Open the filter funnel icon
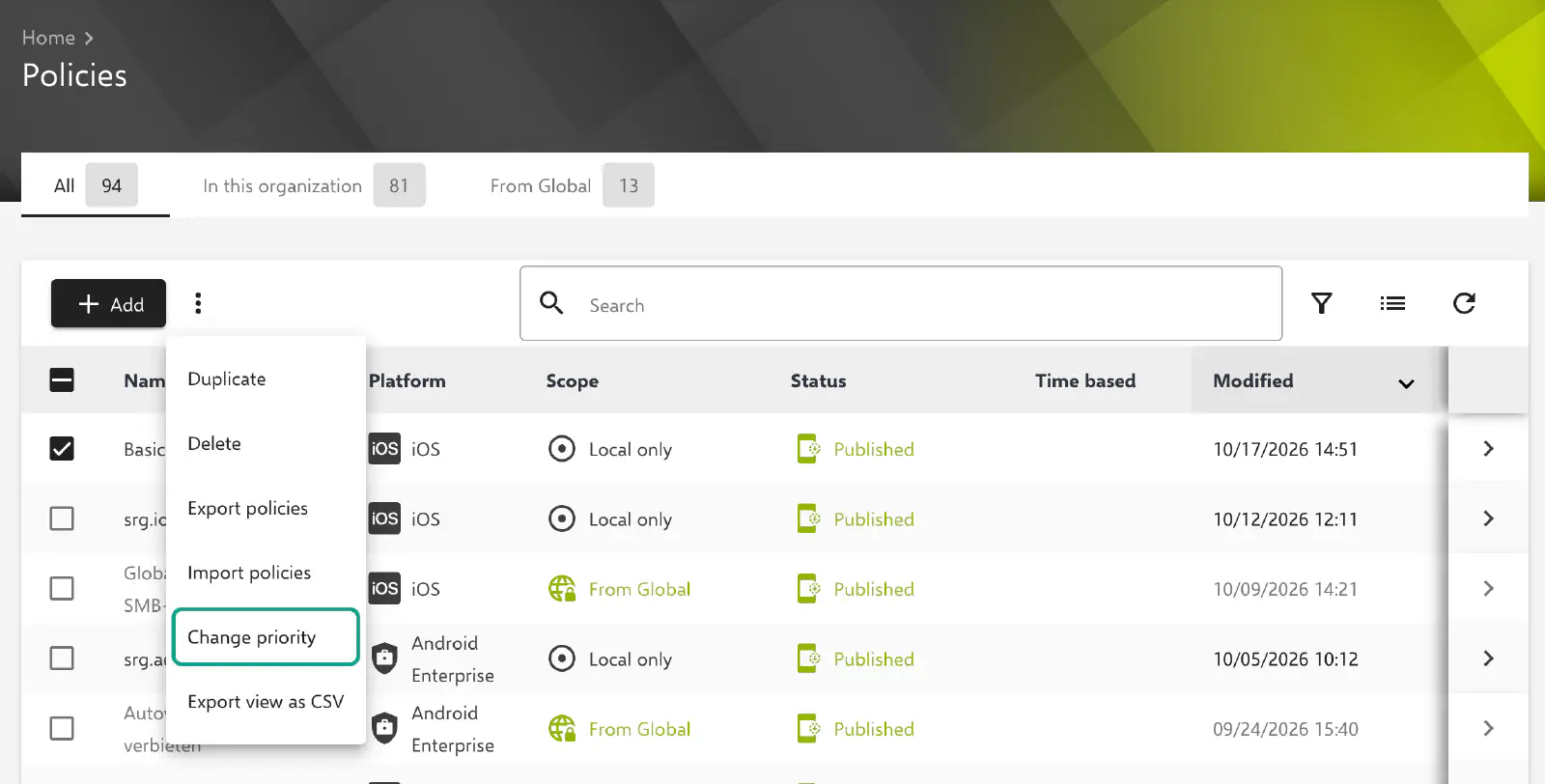 coord(1322,303)
